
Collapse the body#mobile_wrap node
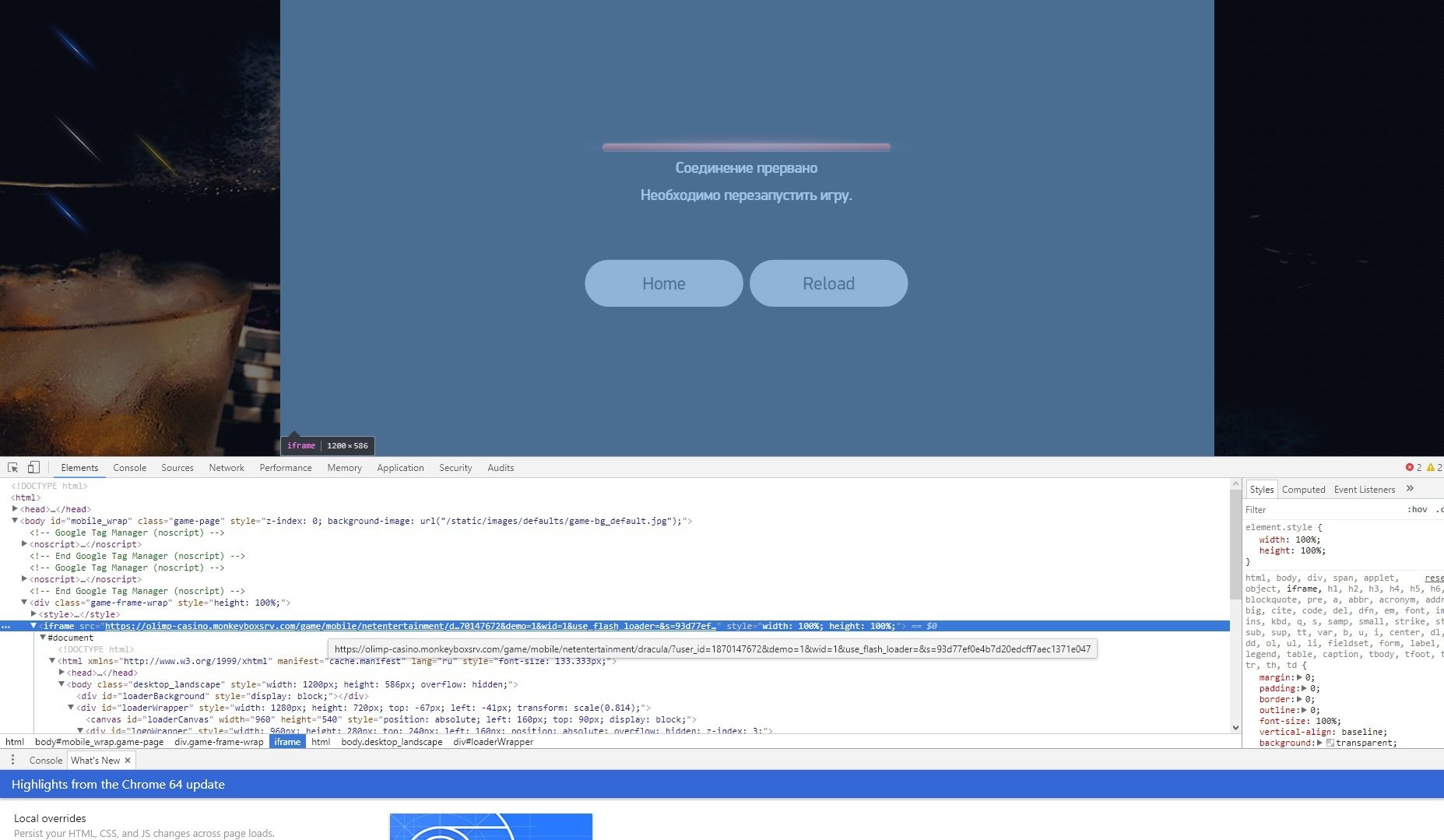[x=15, y=521]
